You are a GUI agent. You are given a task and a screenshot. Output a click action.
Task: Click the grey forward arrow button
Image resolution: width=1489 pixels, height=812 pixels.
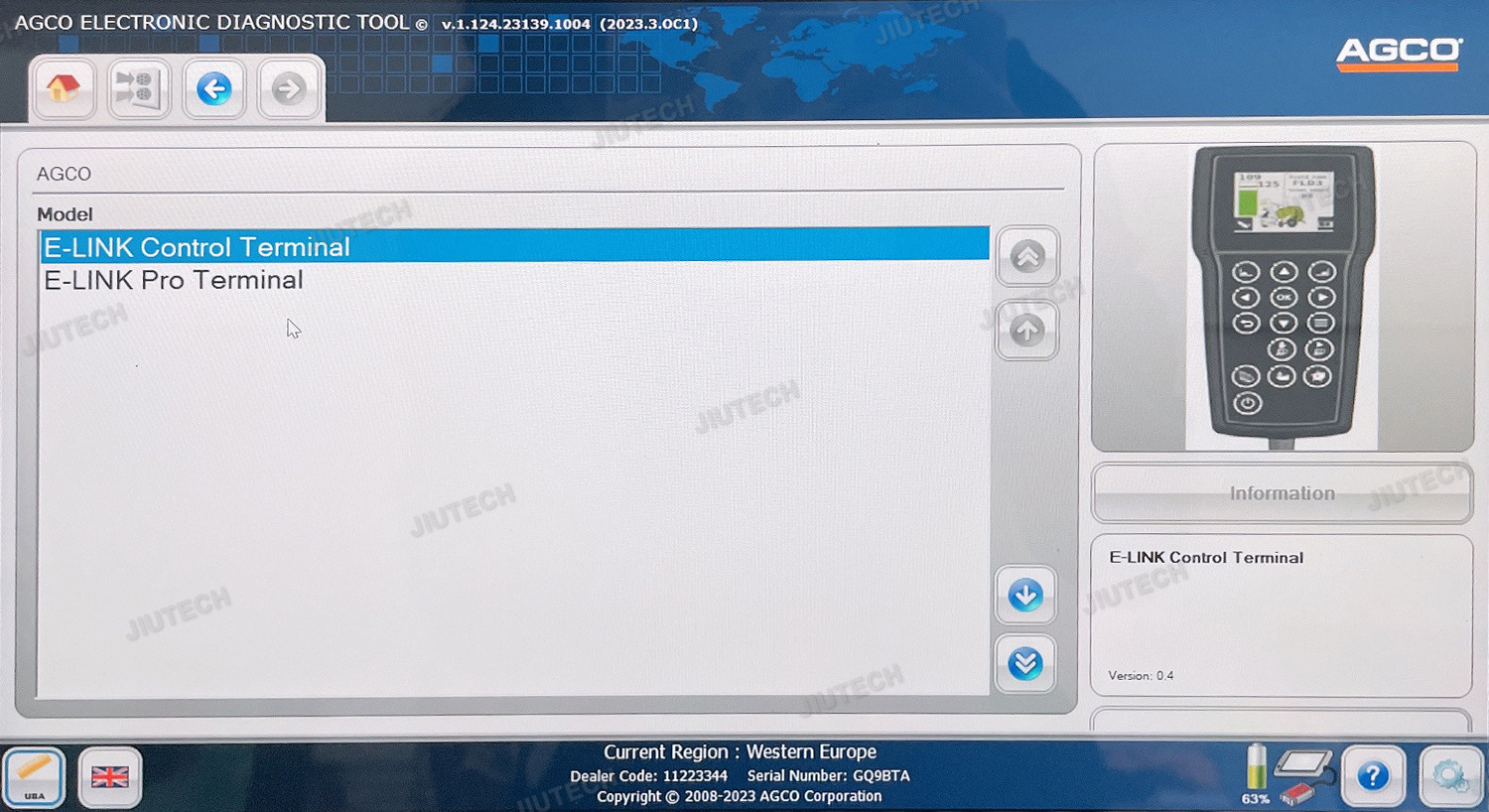click(289, 89)
